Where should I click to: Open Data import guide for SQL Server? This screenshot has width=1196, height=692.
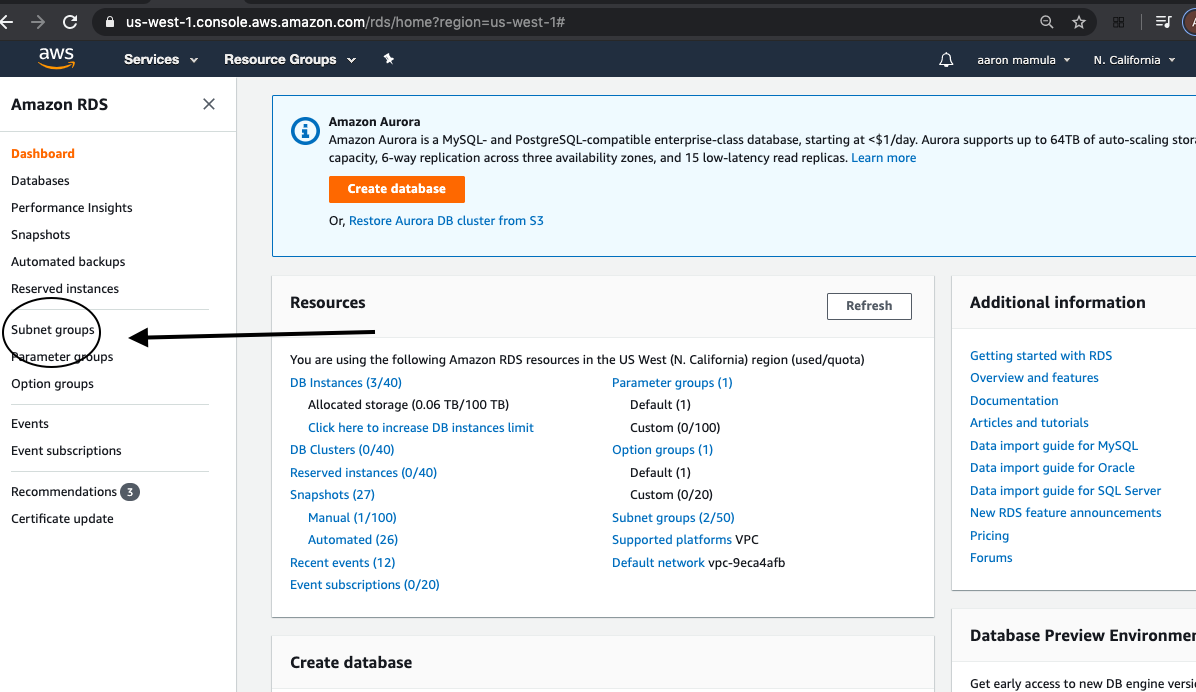[x=1065, y=491]
